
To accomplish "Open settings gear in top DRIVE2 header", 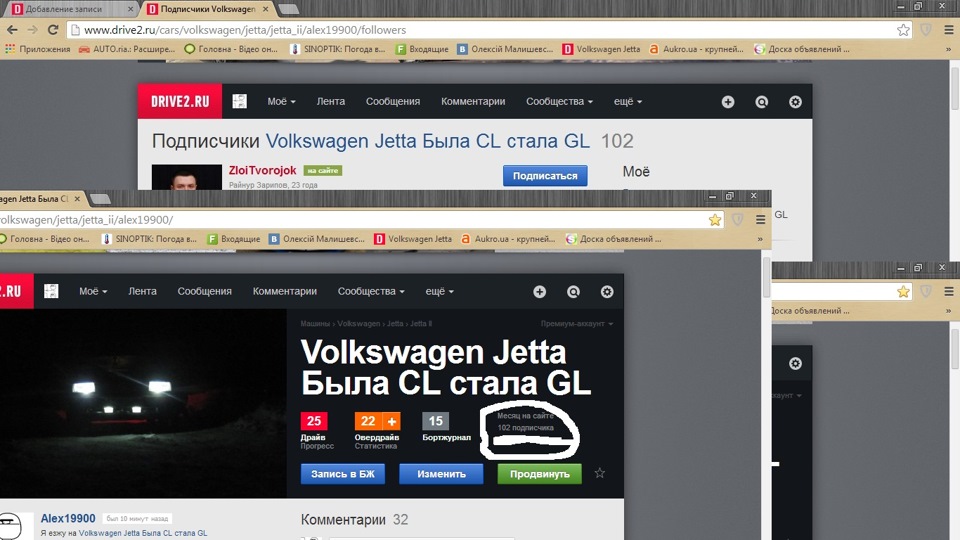I will click(795, 102).
